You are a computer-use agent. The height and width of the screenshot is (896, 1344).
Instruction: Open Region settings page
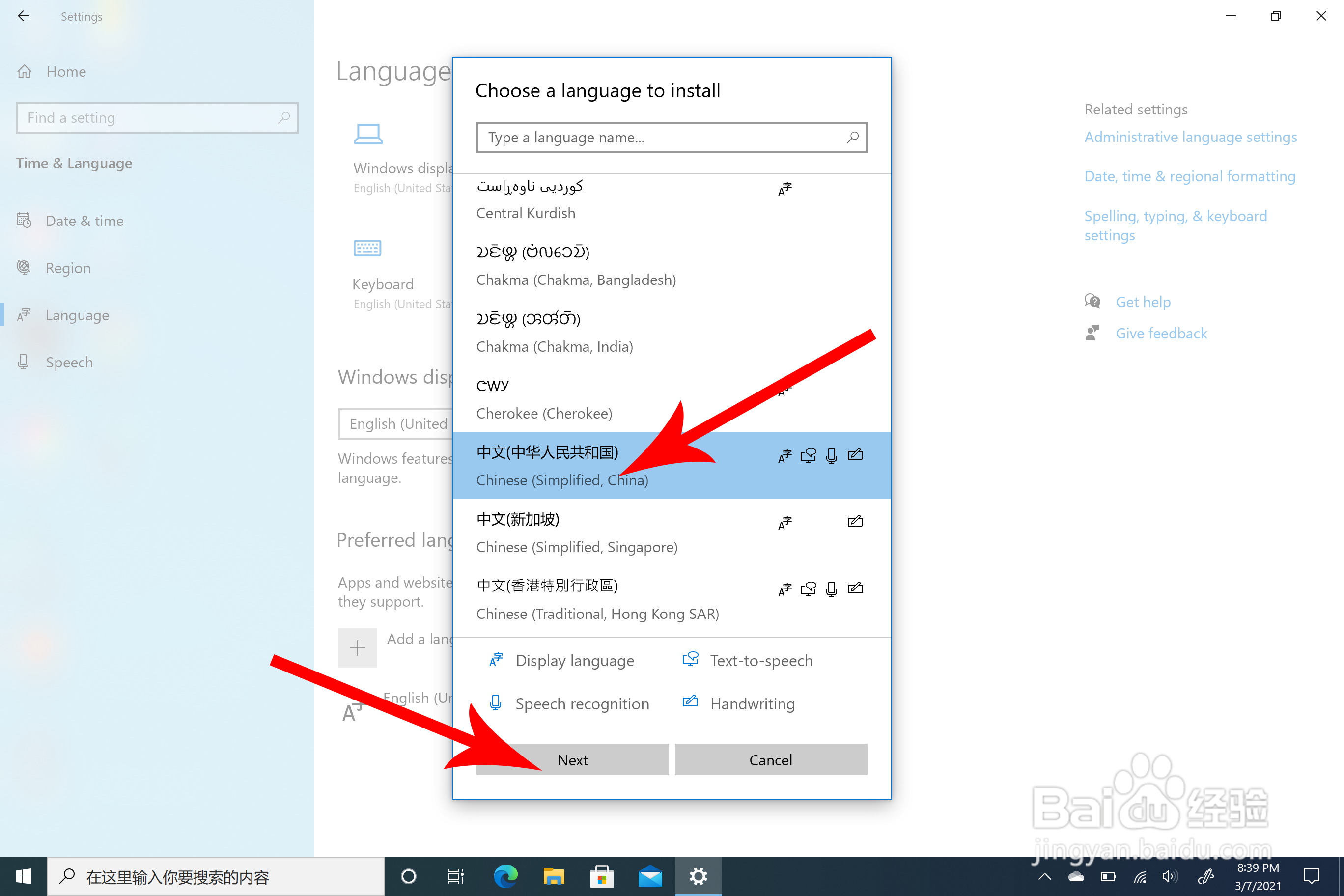tap(68, 268)
